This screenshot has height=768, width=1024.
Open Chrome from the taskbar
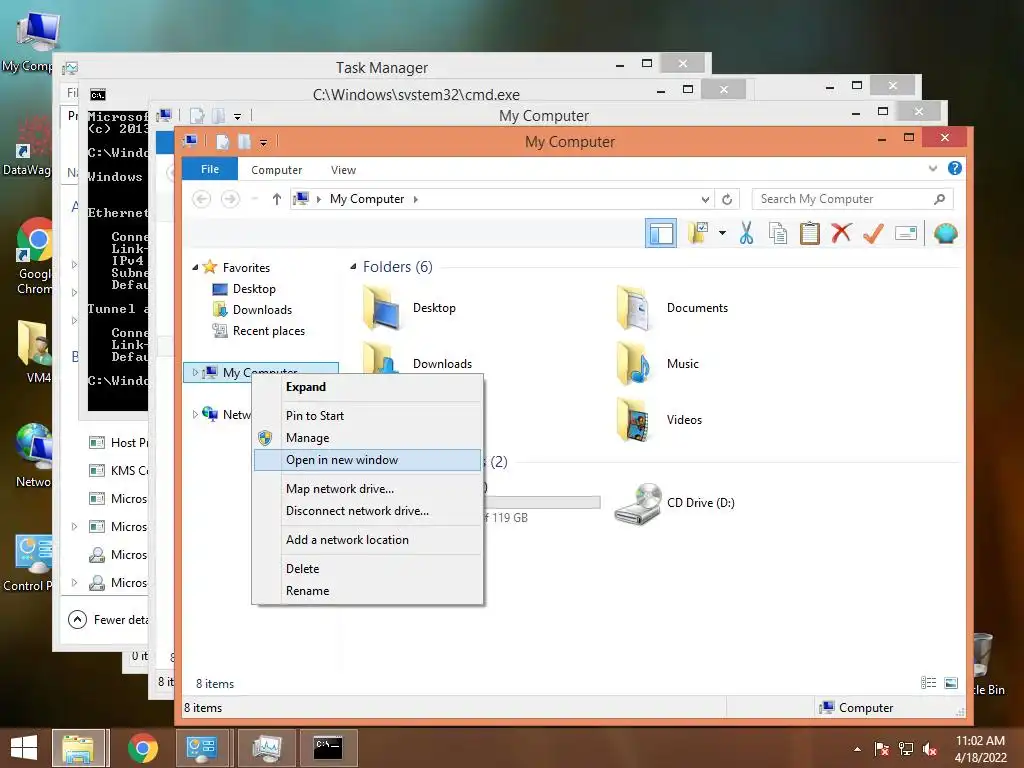pyautogui.click(x=142, y=748)
